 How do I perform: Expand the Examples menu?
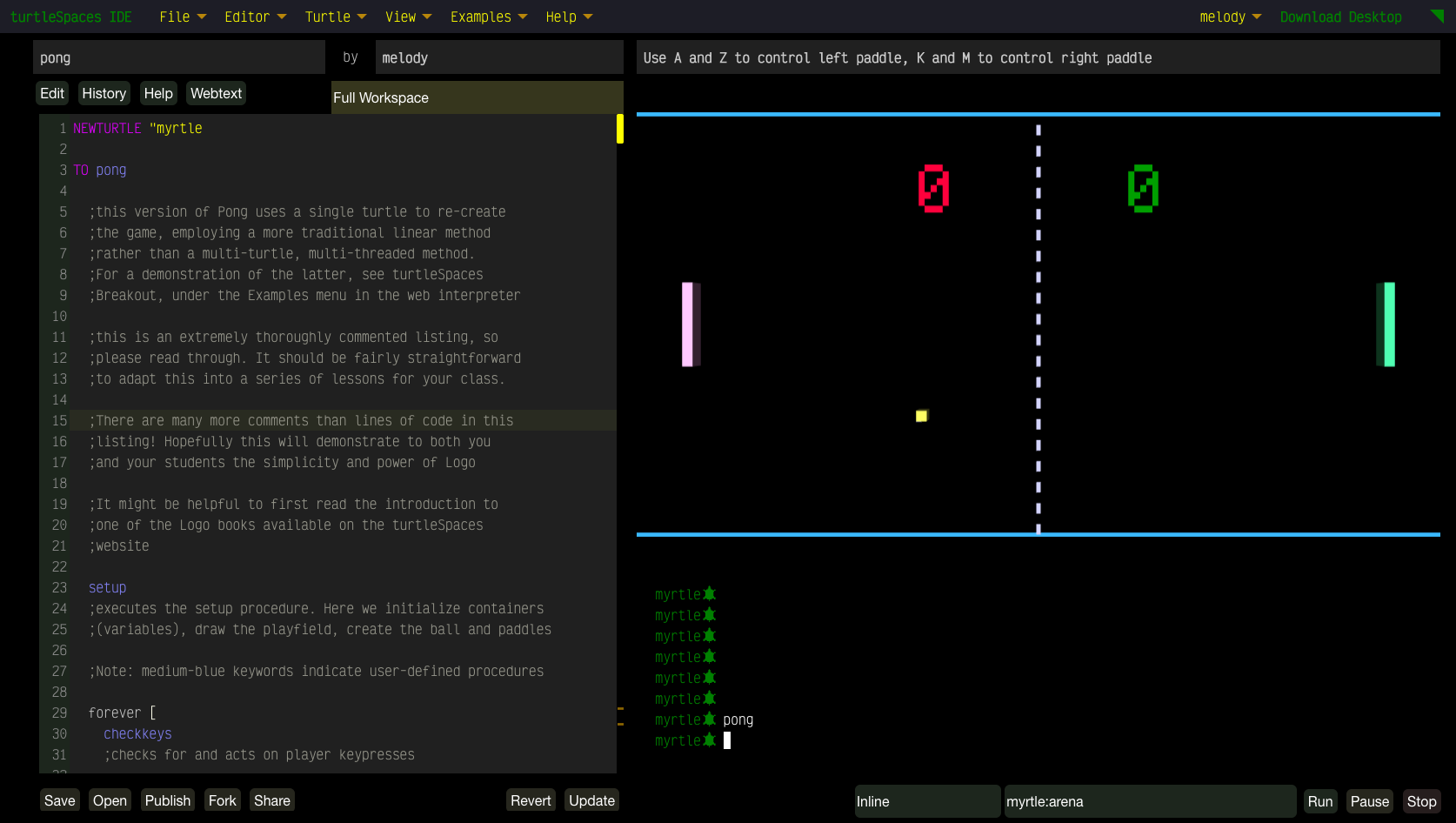coord(488,17)
